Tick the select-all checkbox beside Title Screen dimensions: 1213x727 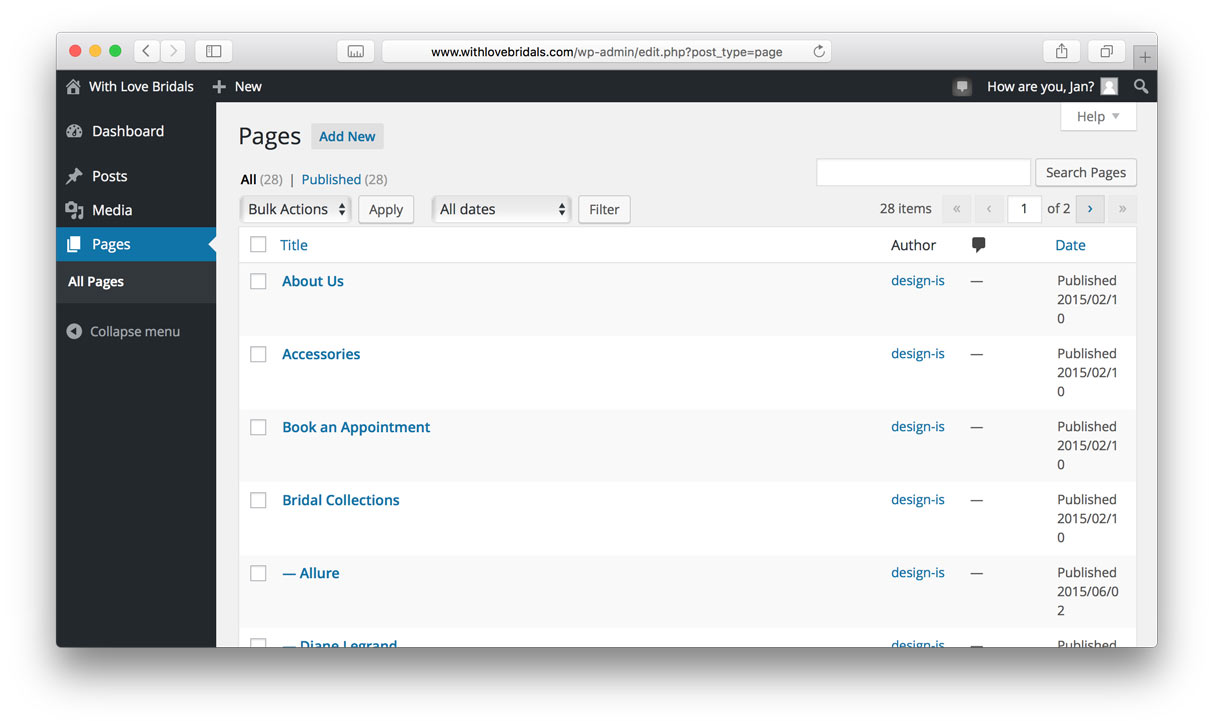click(258, 244)
